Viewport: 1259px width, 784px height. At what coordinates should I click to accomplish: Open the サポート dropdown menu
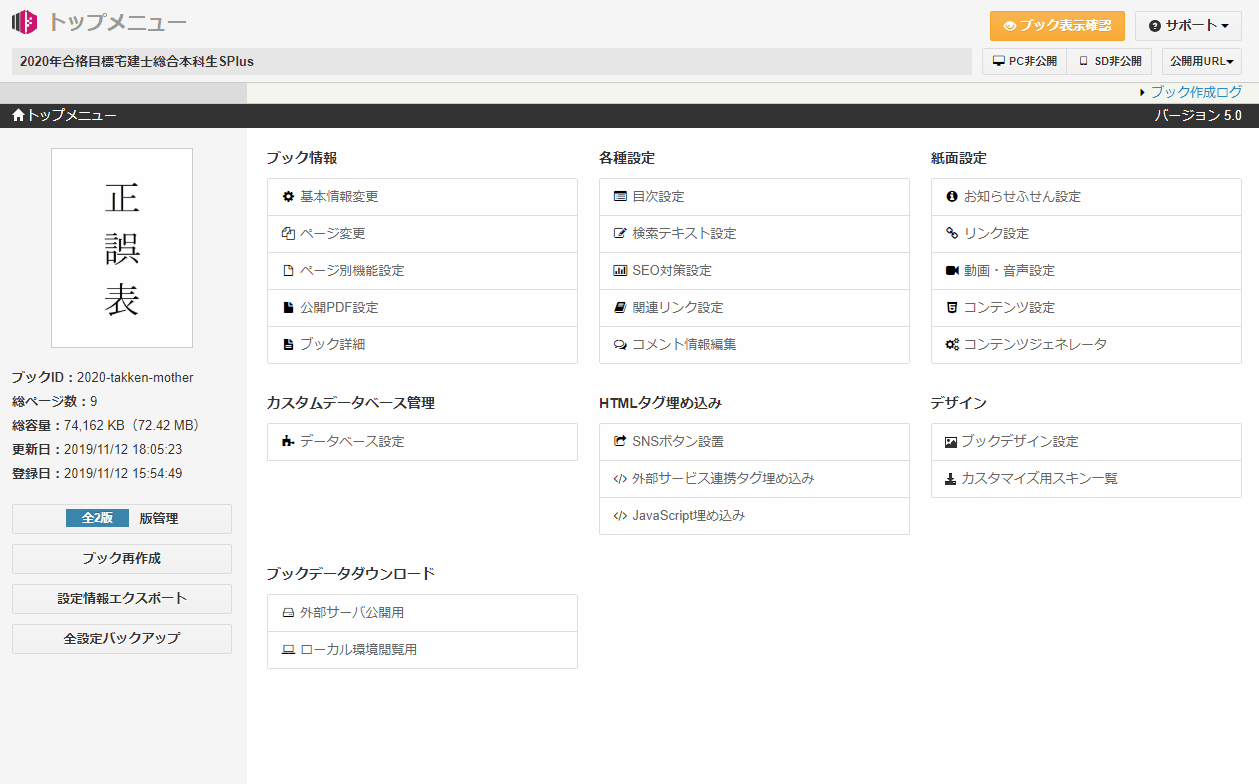[1188, 26]
